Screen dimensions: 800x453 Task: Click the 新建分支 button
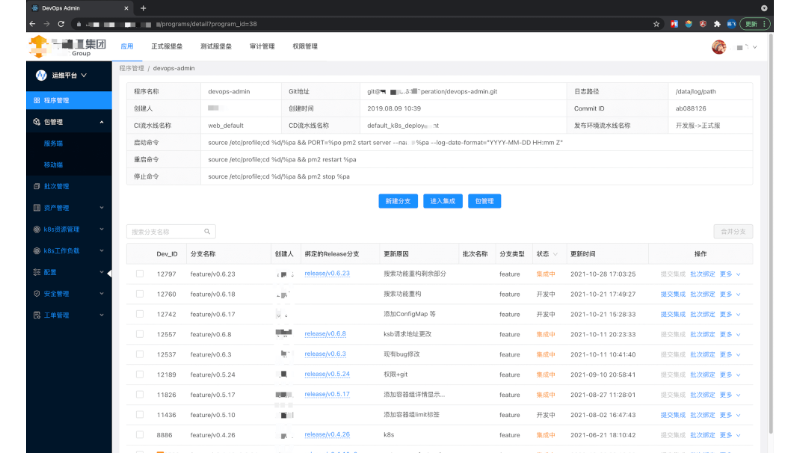click(398, 201)
